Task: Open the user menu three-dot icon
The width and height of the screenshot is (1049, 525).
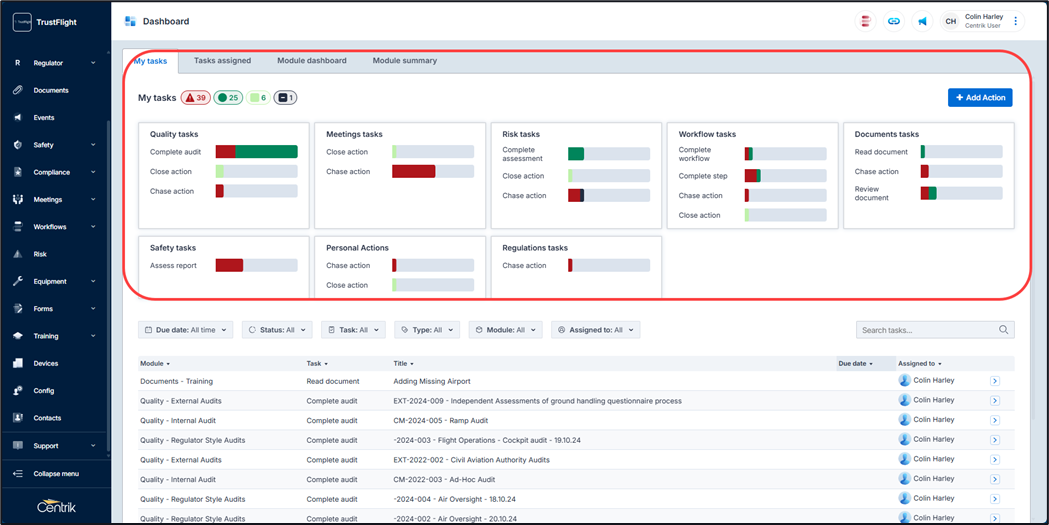Action: 1016,21
